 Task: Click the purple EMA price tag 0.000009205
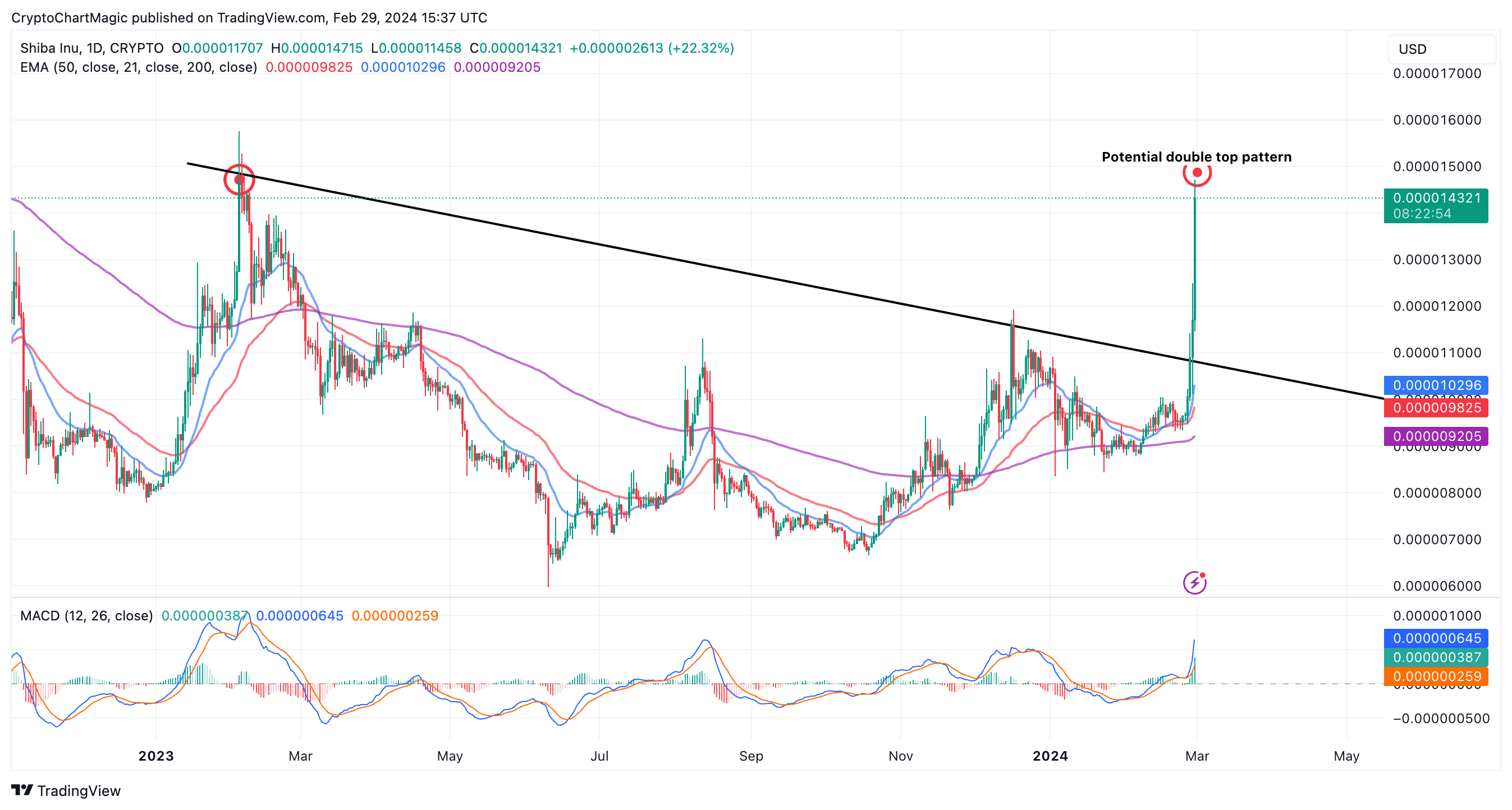[x=1436, y=436]
